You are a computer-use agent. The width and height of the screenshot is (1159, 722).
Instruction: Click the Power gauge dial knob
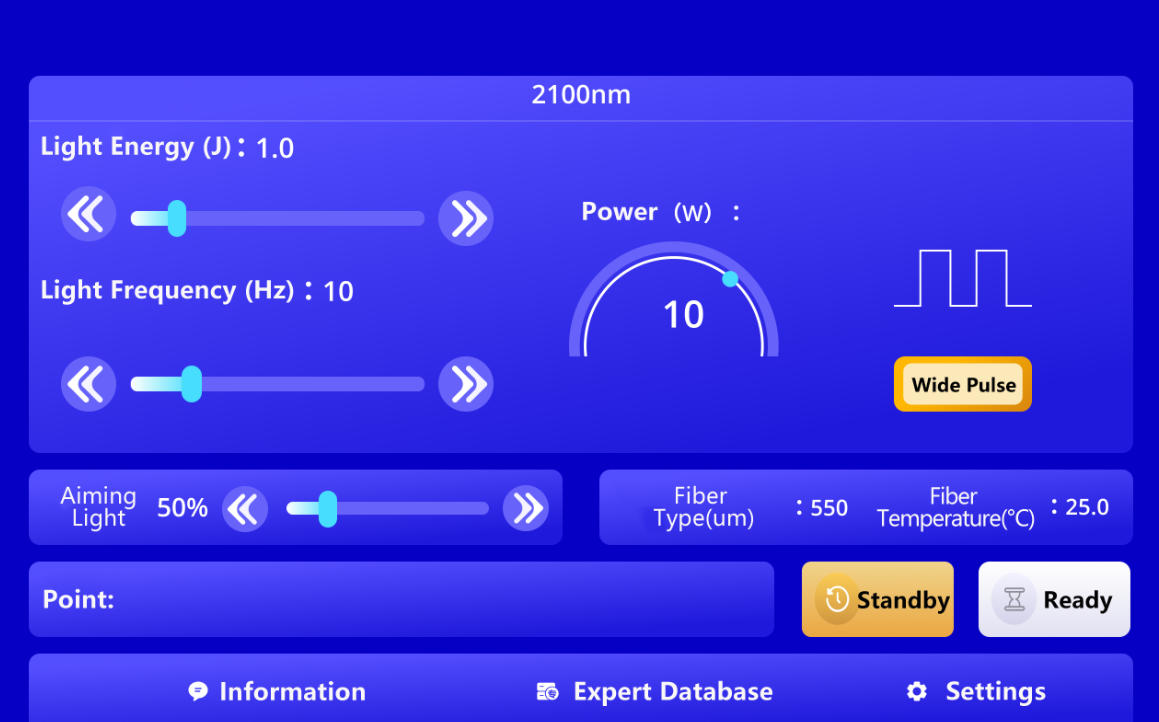(730, 279)
